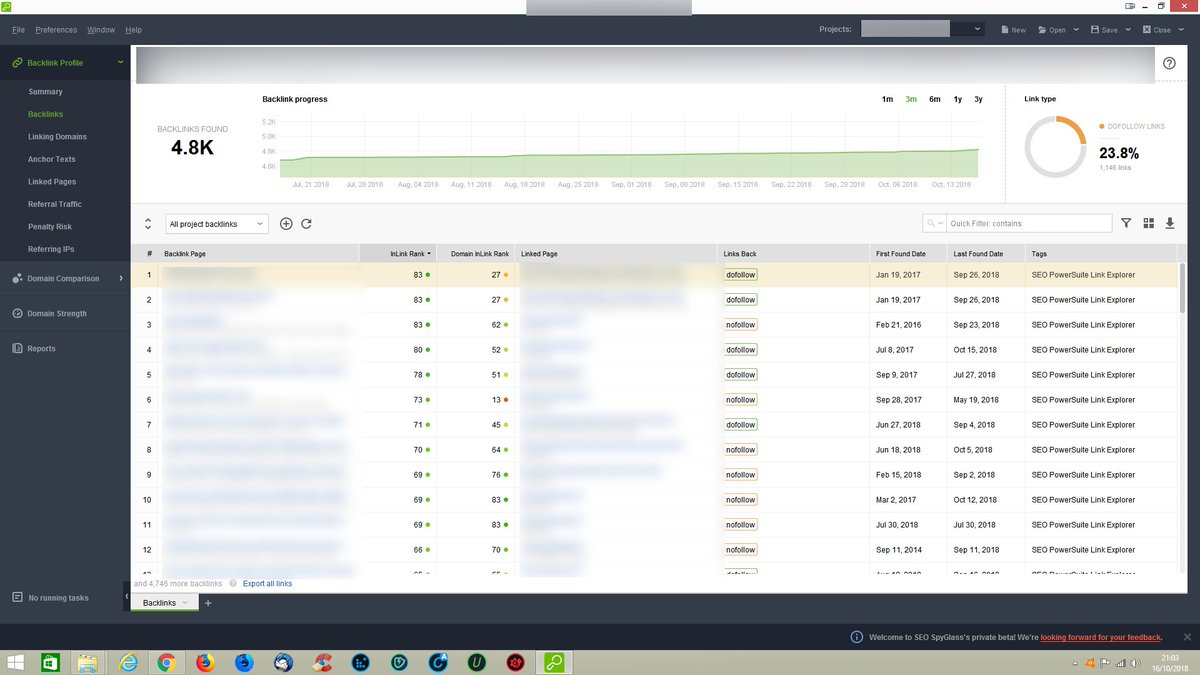
Task: Open Summary in the sidebar
Action: pyautogui.click(x=45, y=92)
